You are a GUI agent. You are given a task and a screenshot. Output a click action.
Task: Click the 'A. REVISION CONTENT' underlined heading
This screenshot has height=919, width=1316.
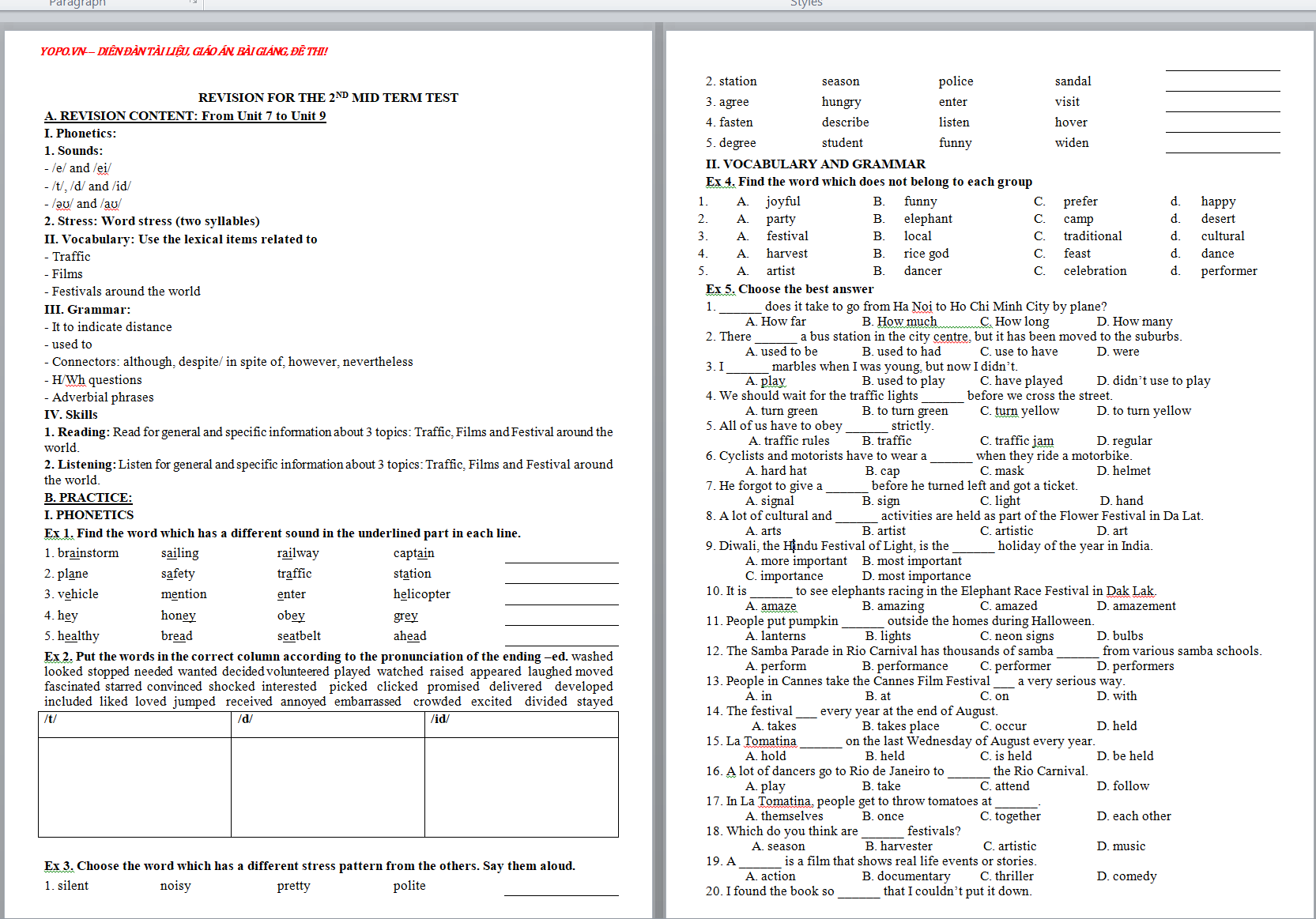click(184, 115)
